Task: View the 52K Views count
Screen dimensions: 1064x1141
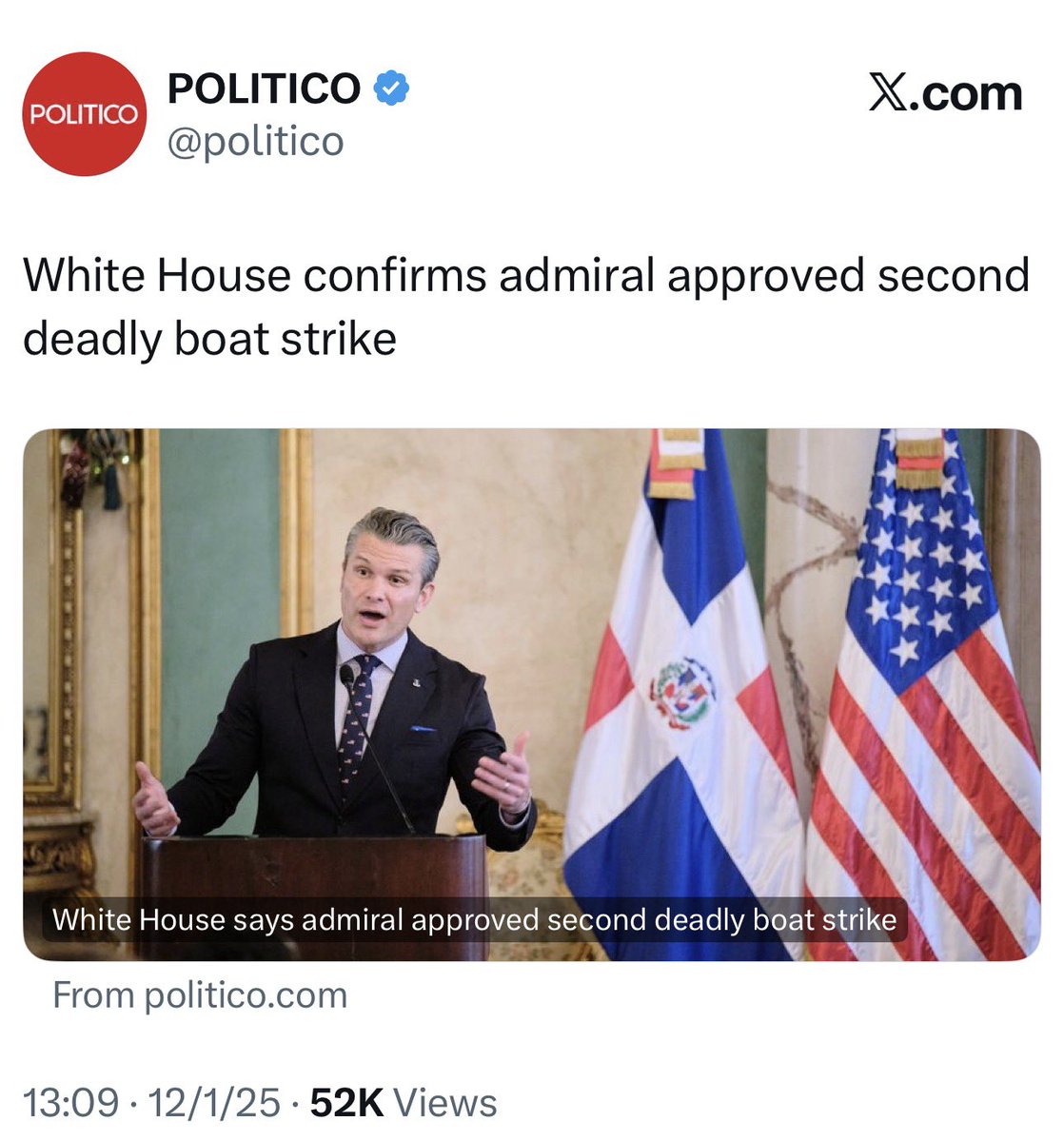Action: click(404, 1102)
